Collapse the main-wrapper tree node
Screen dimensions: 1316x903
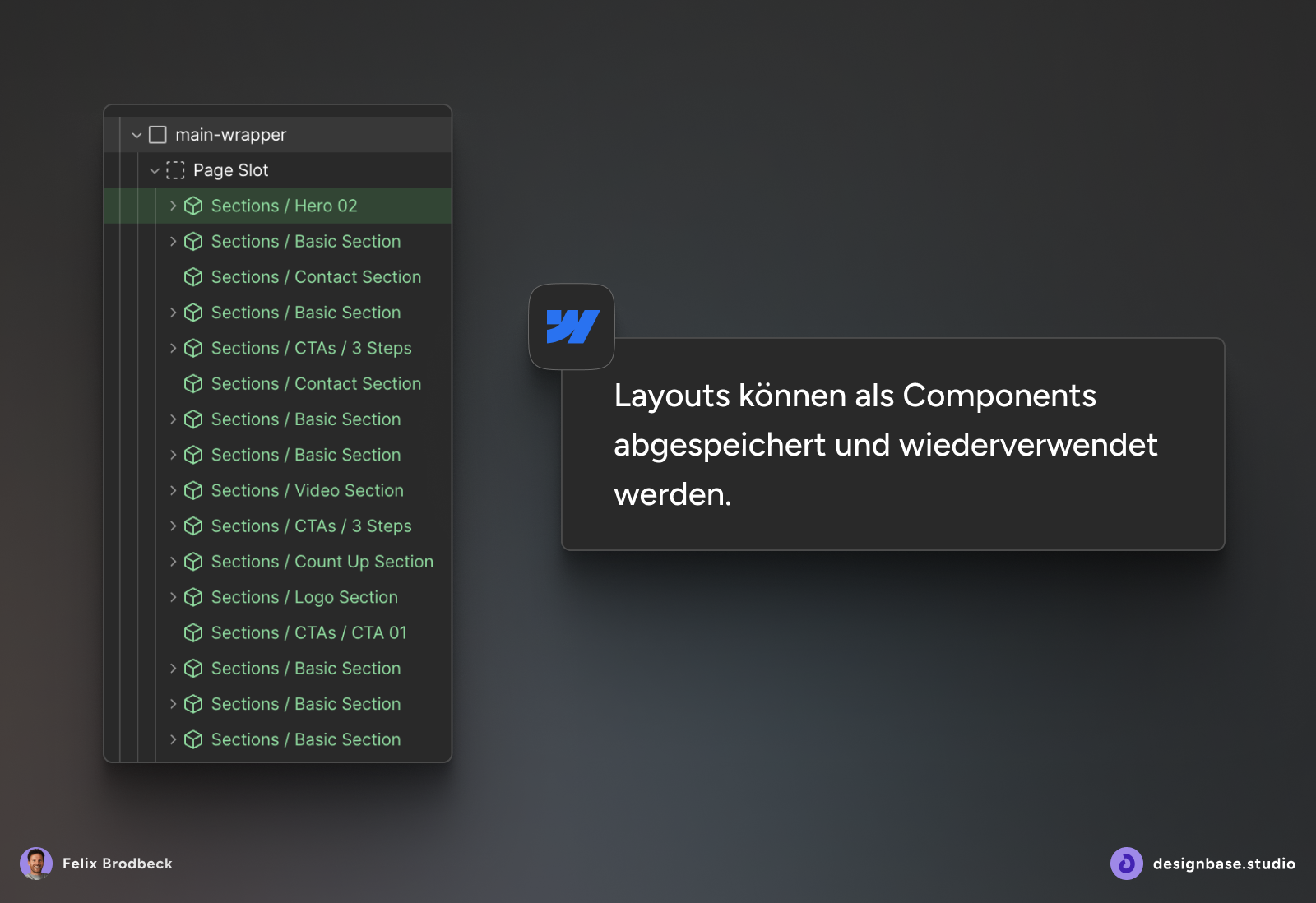click(137, 135)
